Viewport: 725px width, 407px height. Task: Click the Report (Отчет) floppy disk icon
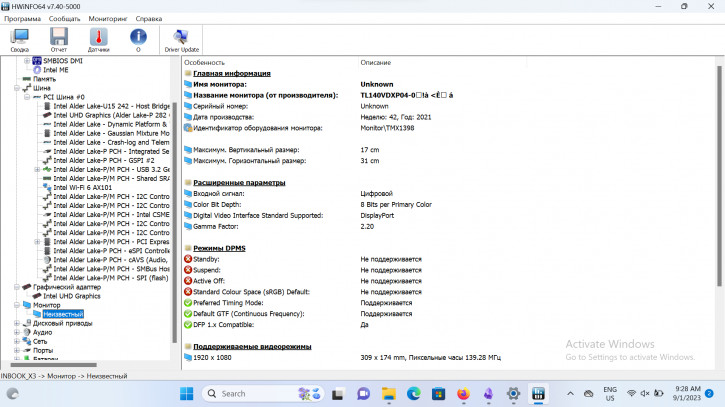tap(59, 40)
